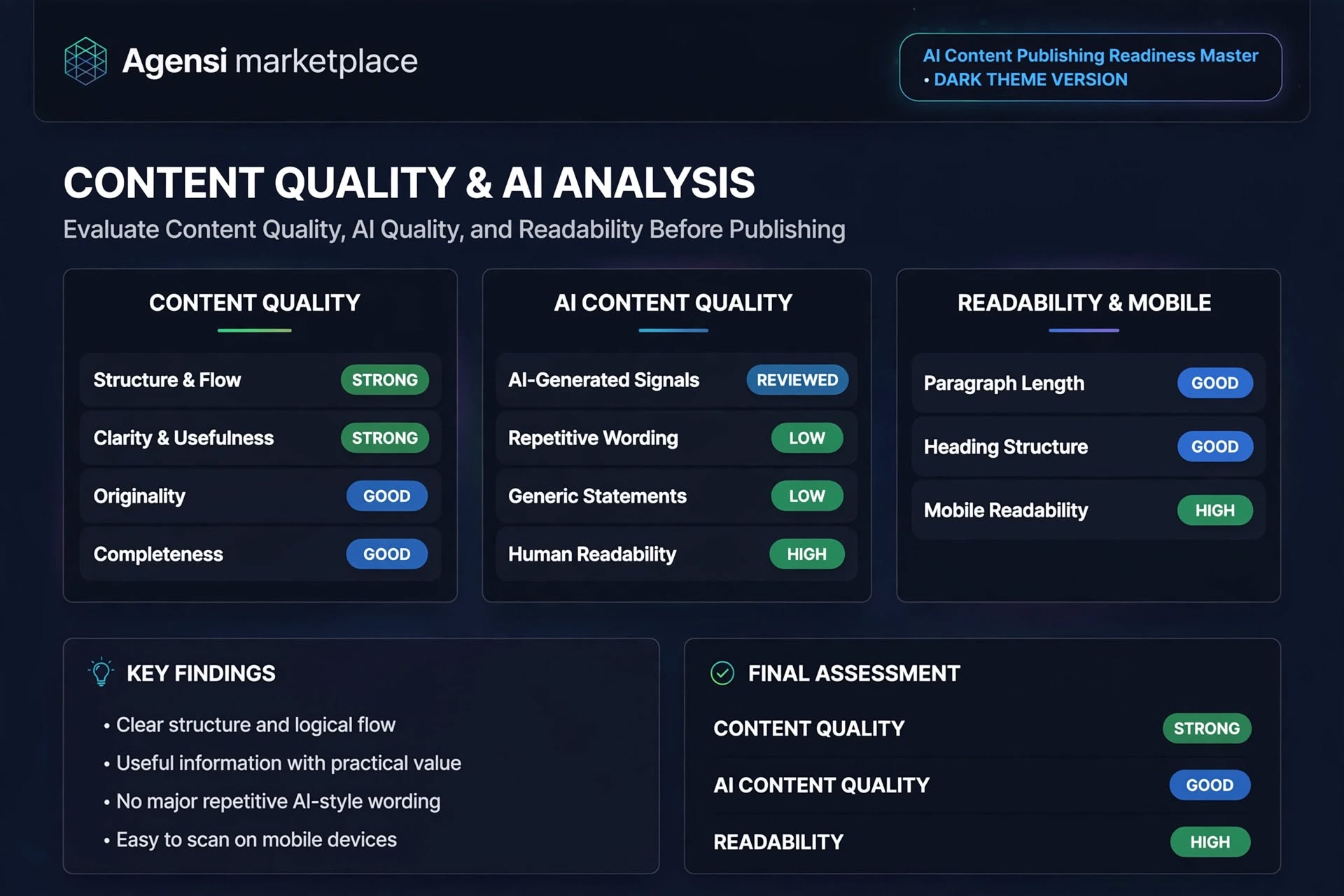This screenshot has height=896, width=1344.
Task: Click the 'Clear structure and logical flow' finding
Action: coord(255,725)
